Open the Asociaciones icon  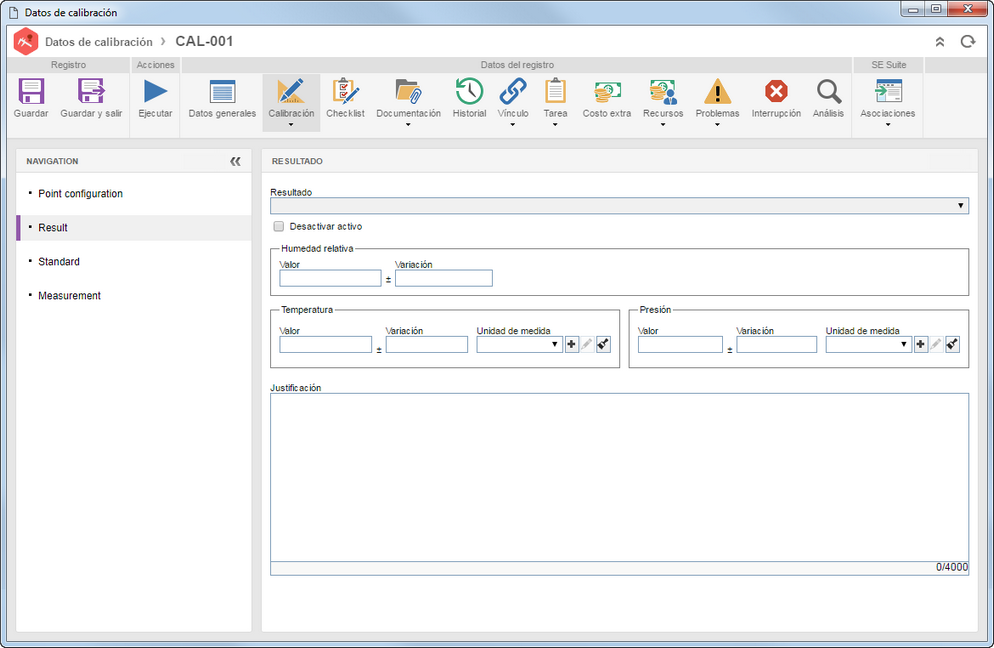888,92
